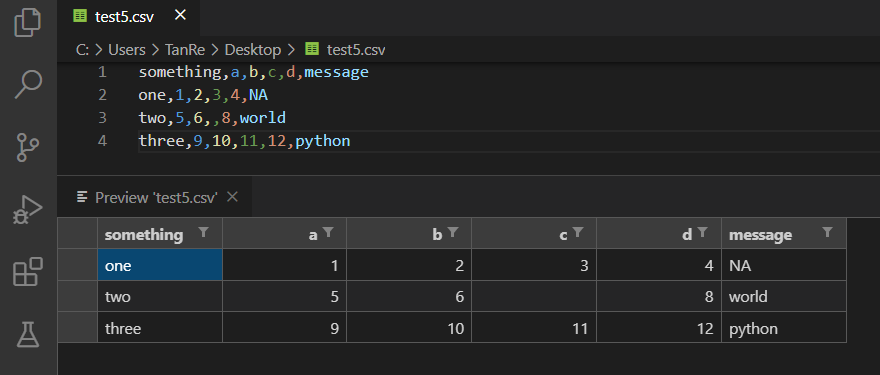
Task: Close the test5.csv editor tab
Action: pyautogui.click(x=180, y=16)
